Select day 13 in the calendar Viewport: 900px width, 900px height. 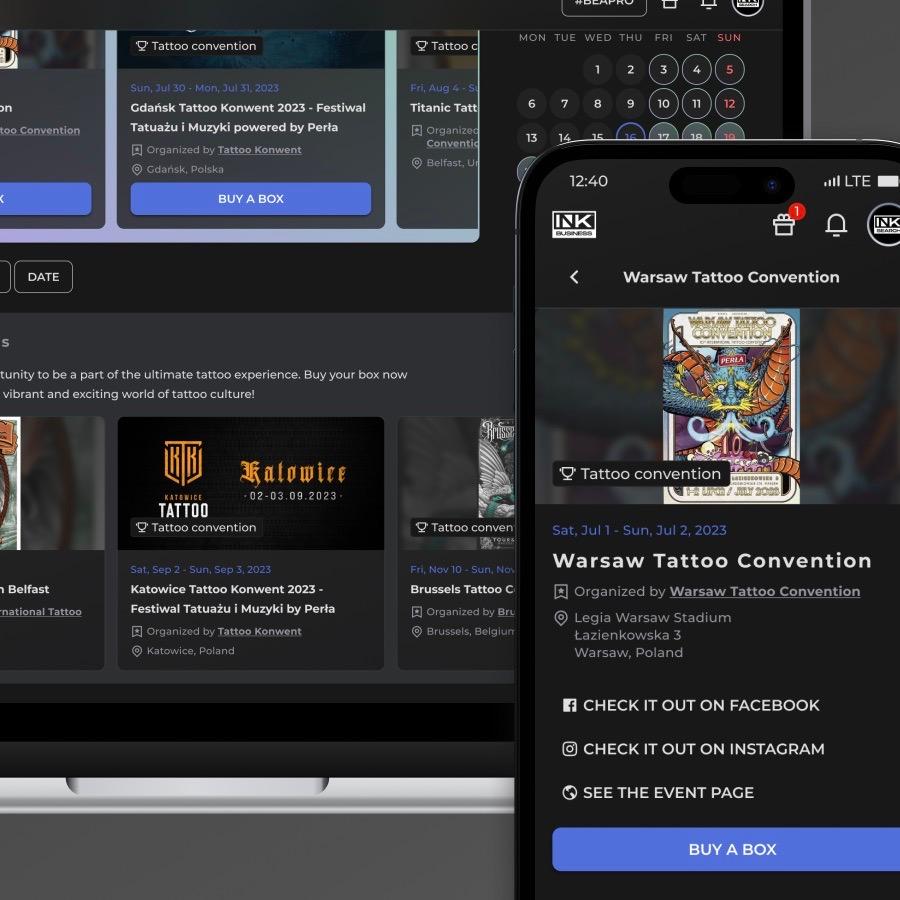coord(532,138)
